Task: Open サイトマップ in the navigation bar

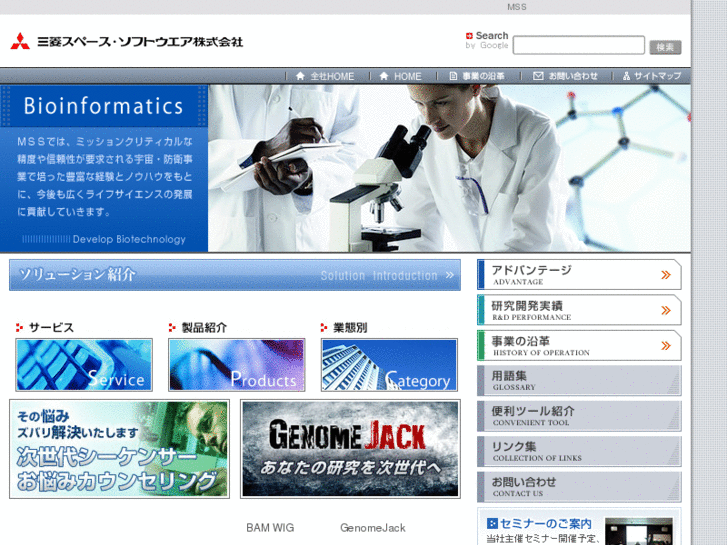Action: (657, 76)
